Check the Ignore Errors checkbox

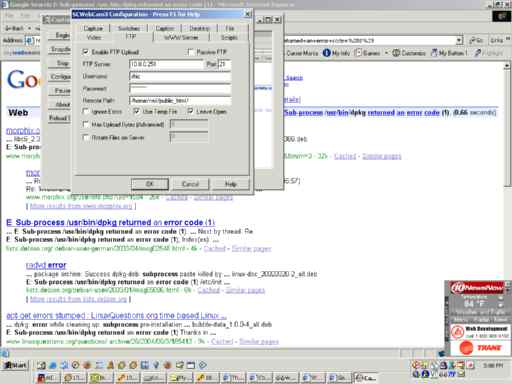85,111
